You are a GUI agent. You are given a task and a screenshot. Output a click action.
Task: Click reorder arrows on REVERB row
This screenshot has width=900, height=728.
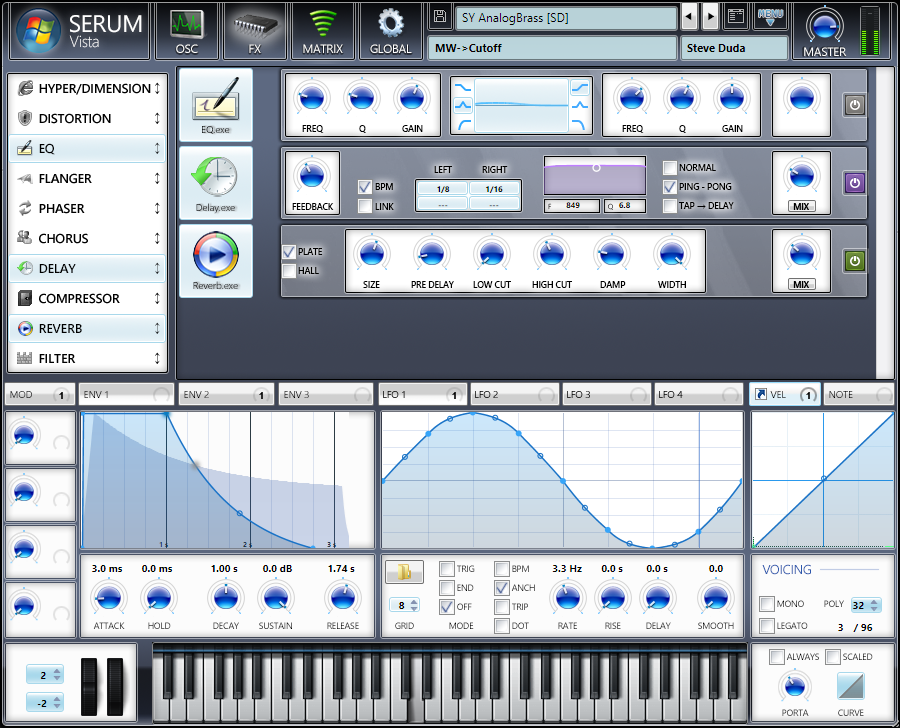(x=157, y=328)
